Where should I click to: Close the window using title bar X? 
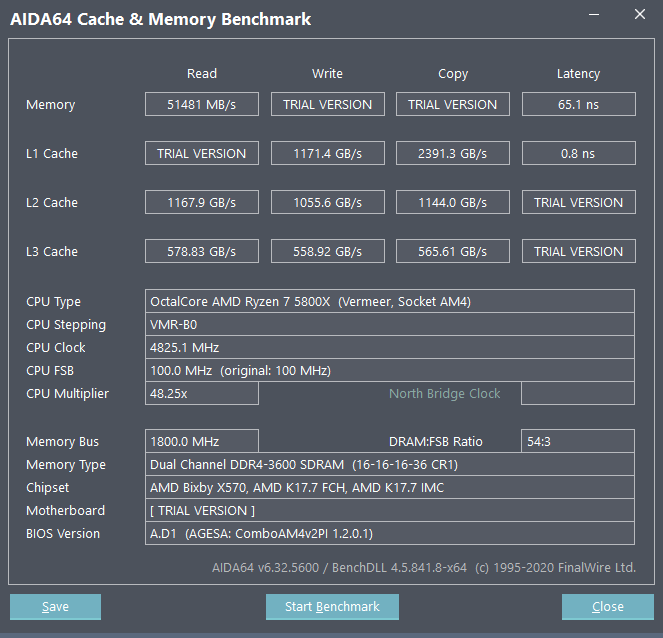[640, 15]
